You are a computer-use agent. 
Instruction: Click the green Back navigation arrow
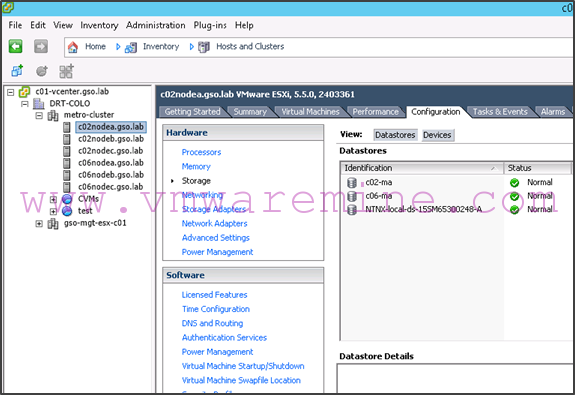coord(15,47)
